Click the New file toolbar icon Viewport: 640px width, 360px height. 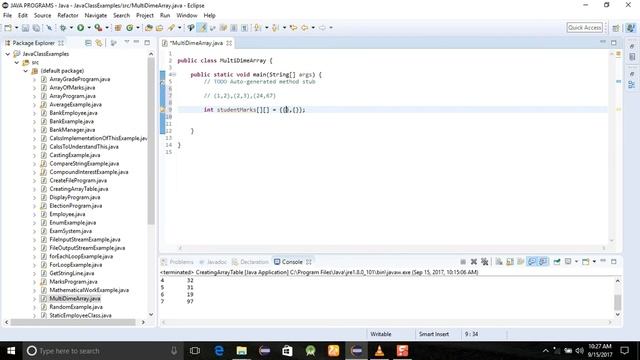[8, 28]
